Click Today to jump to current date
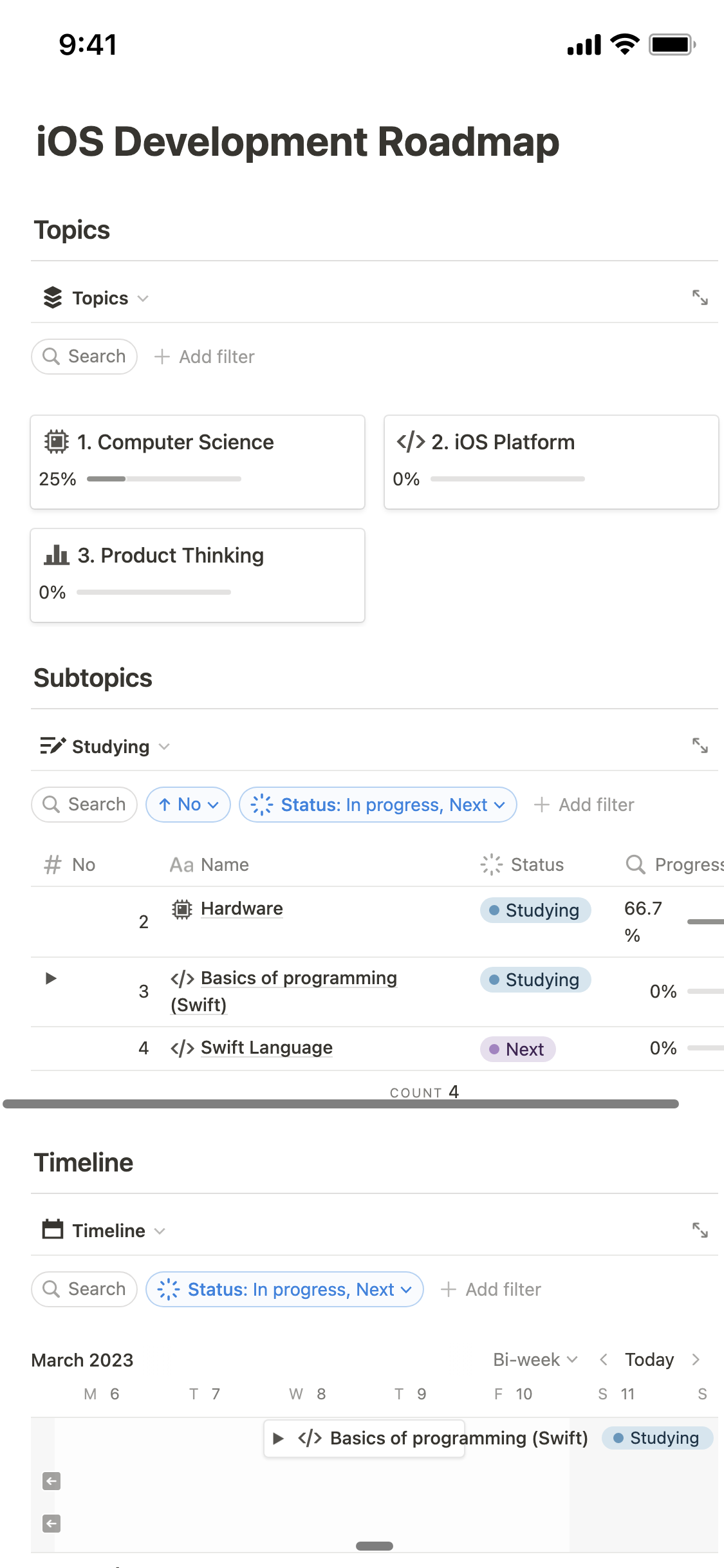The image size is (724, 1568). click(x=649, y=1359)
